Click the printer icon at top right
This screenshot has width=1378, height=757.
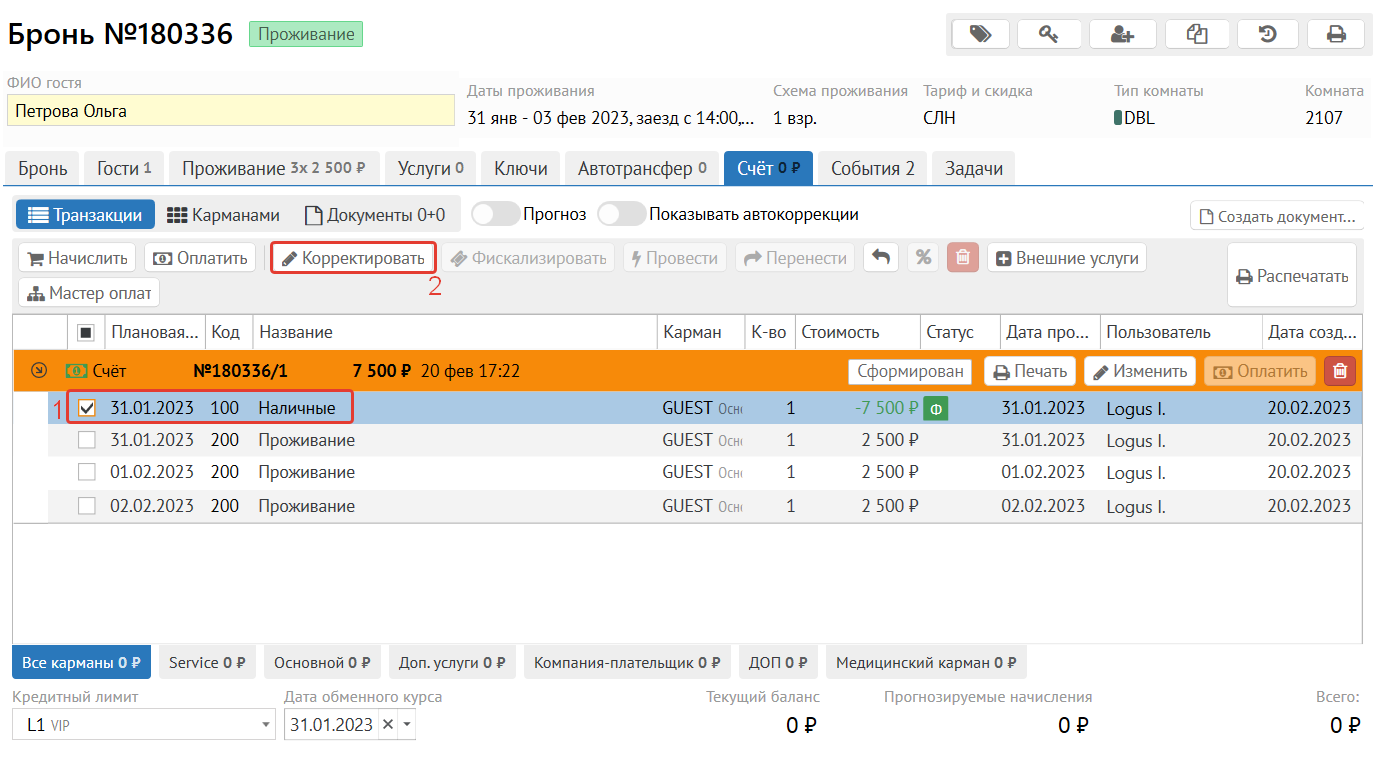[x=1336, y=34]
